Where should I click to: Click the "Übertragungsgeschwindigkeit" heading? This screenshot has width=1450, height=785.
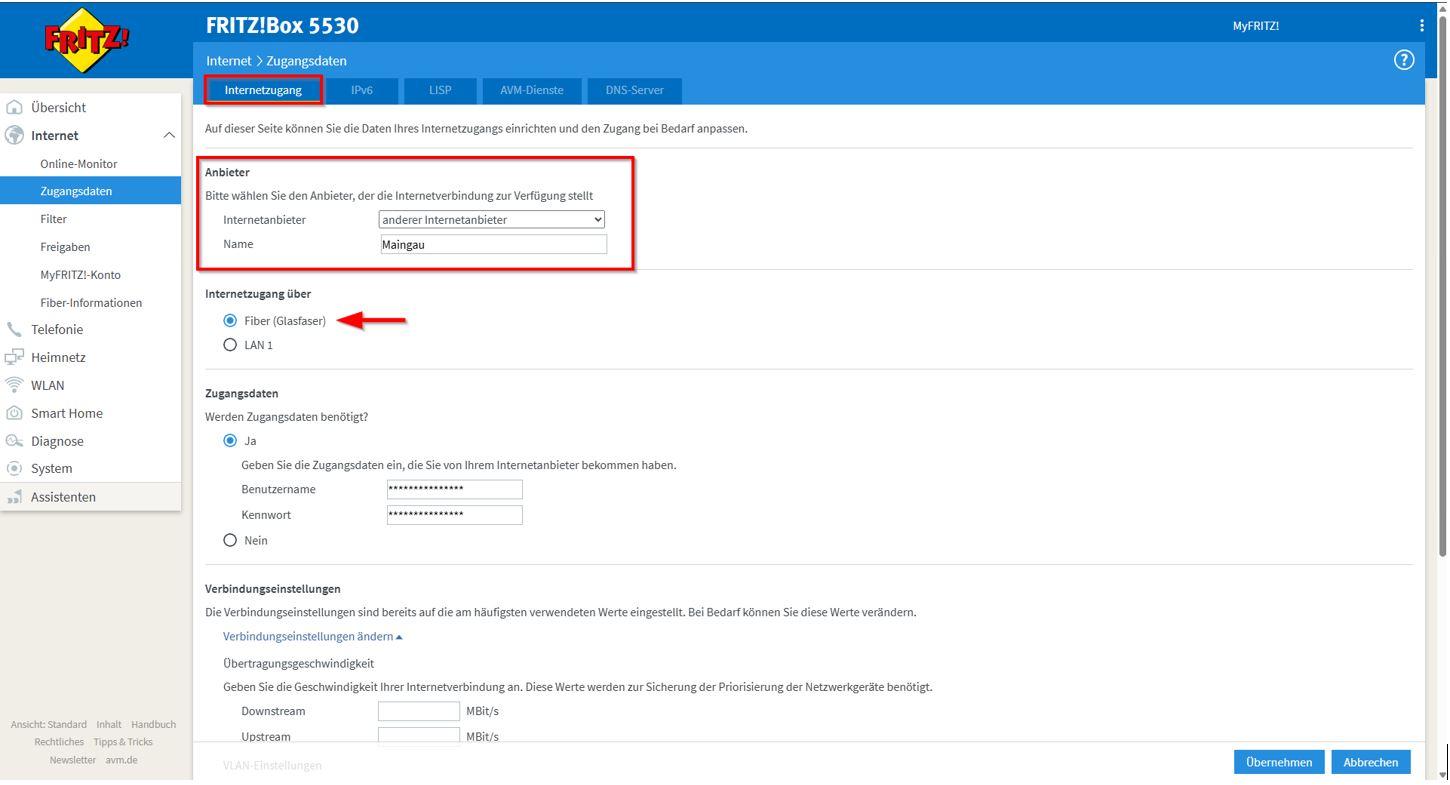point(299,663)
